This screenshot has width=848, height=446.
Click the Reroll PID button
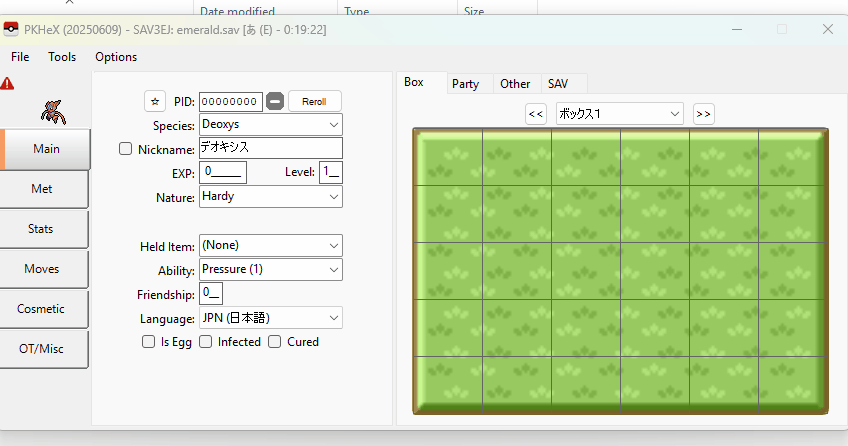[314, 101]
